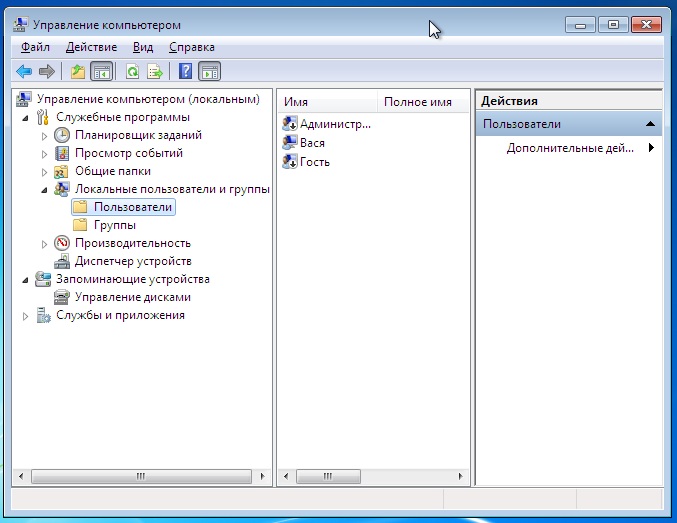Open Дополнительные действия submenu arrow

pyautogui.click(x=651, y=148)
